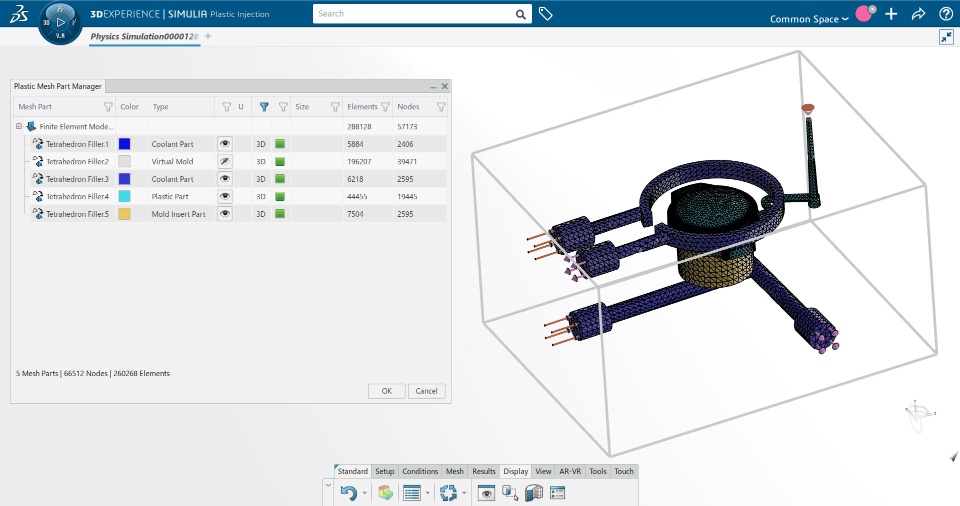This screenshot has width=960, height=506.
Task: Collapse the Finite Element Model tree node
Action: click(x=19, y=127)
